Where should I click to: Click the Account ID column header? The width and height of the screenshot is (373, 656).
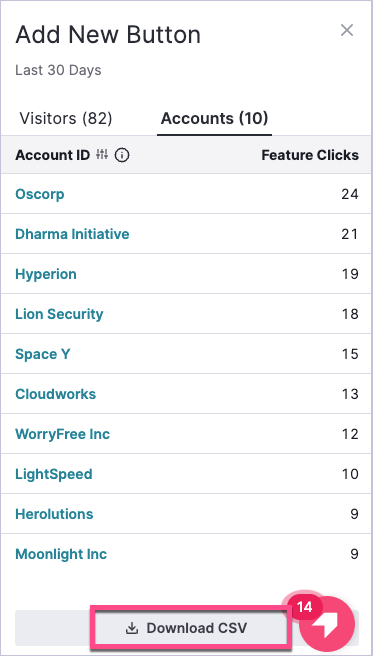click(x=52, y=155)
